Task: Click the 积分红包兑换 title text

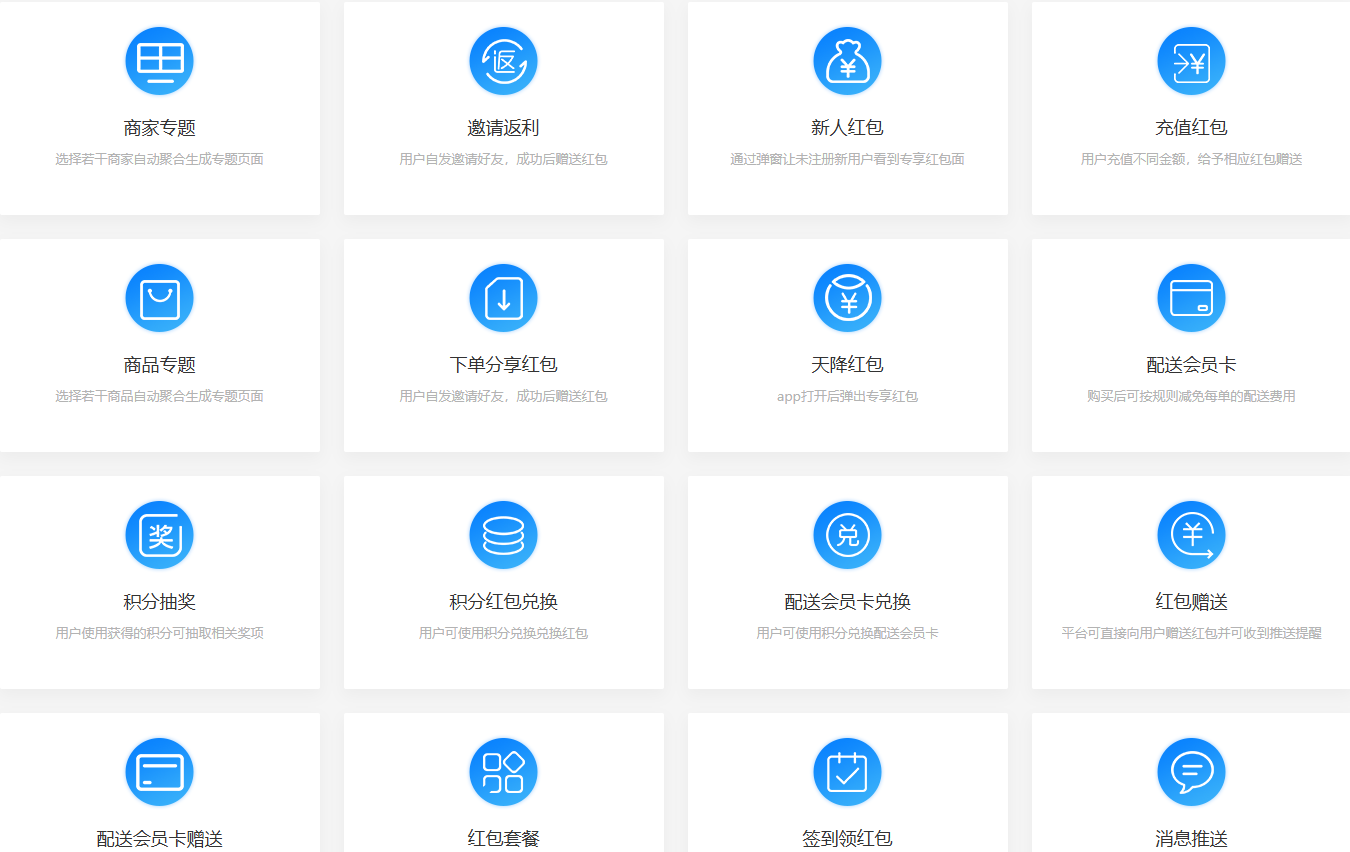Action: click(x=503, y=602)
